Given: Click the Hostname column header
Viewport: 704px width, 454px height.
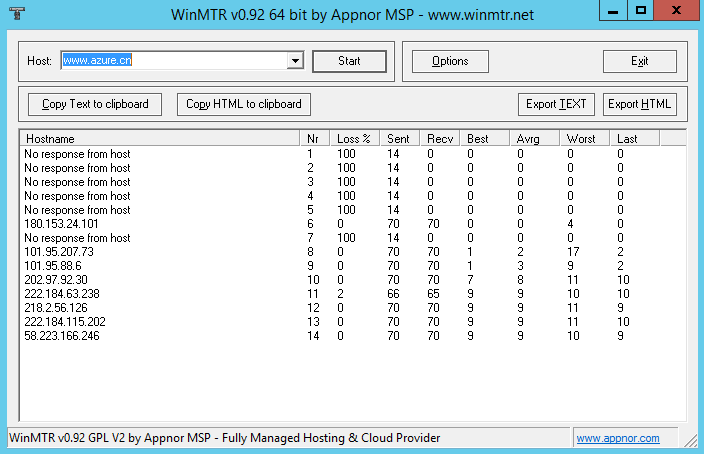Looking at the screenshot, I should pos(160,138).
